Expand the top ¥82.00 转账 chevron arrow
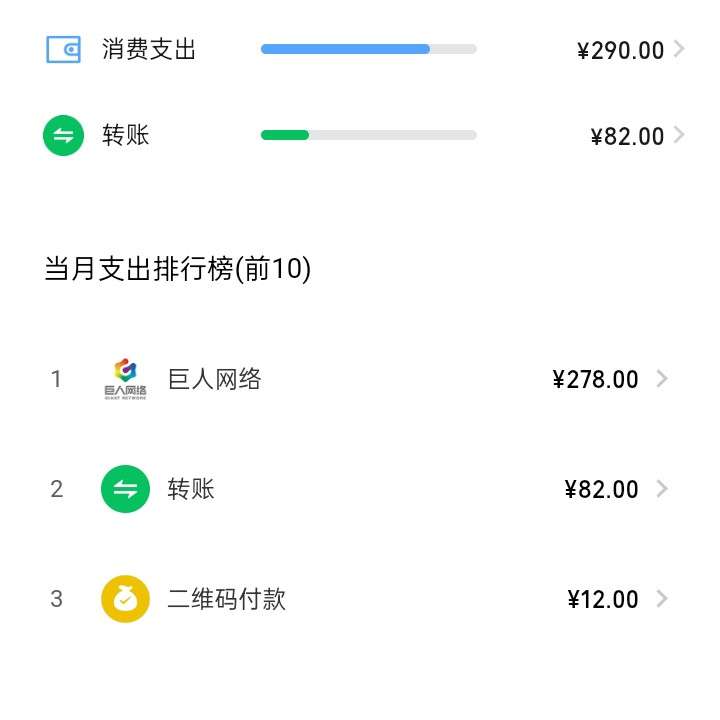The width and height of the screenshot is (720, 720). pyautogui.click(x=680, y=135)
